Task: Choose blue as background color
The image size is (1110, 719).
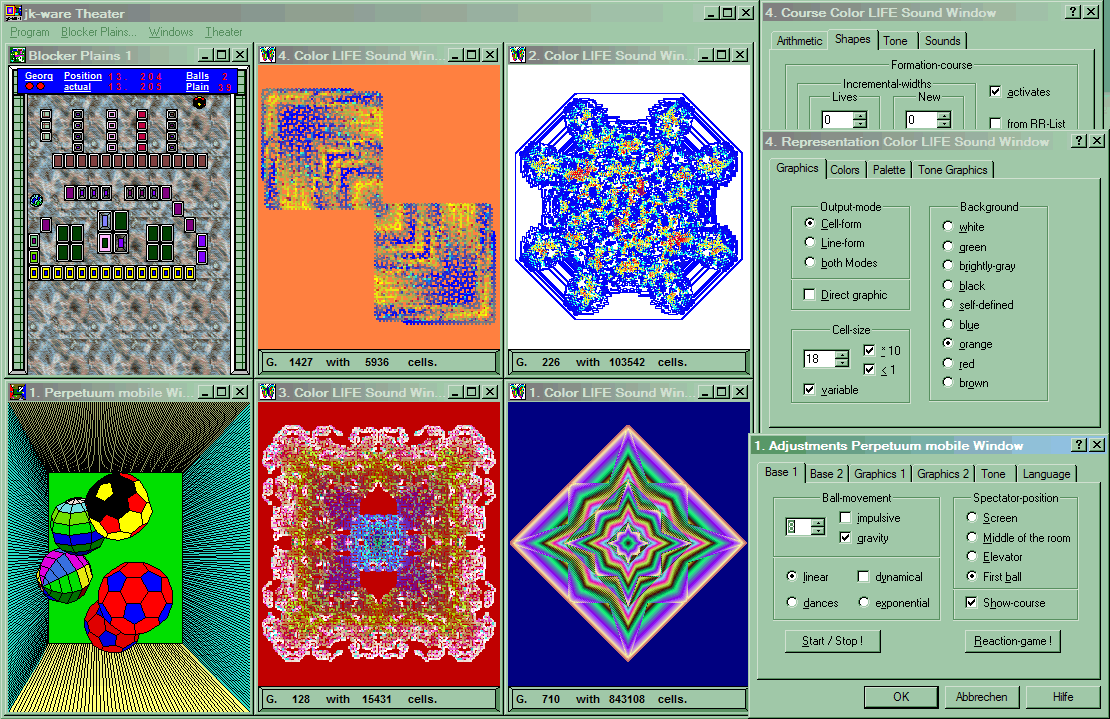Action: coord(948,325)
